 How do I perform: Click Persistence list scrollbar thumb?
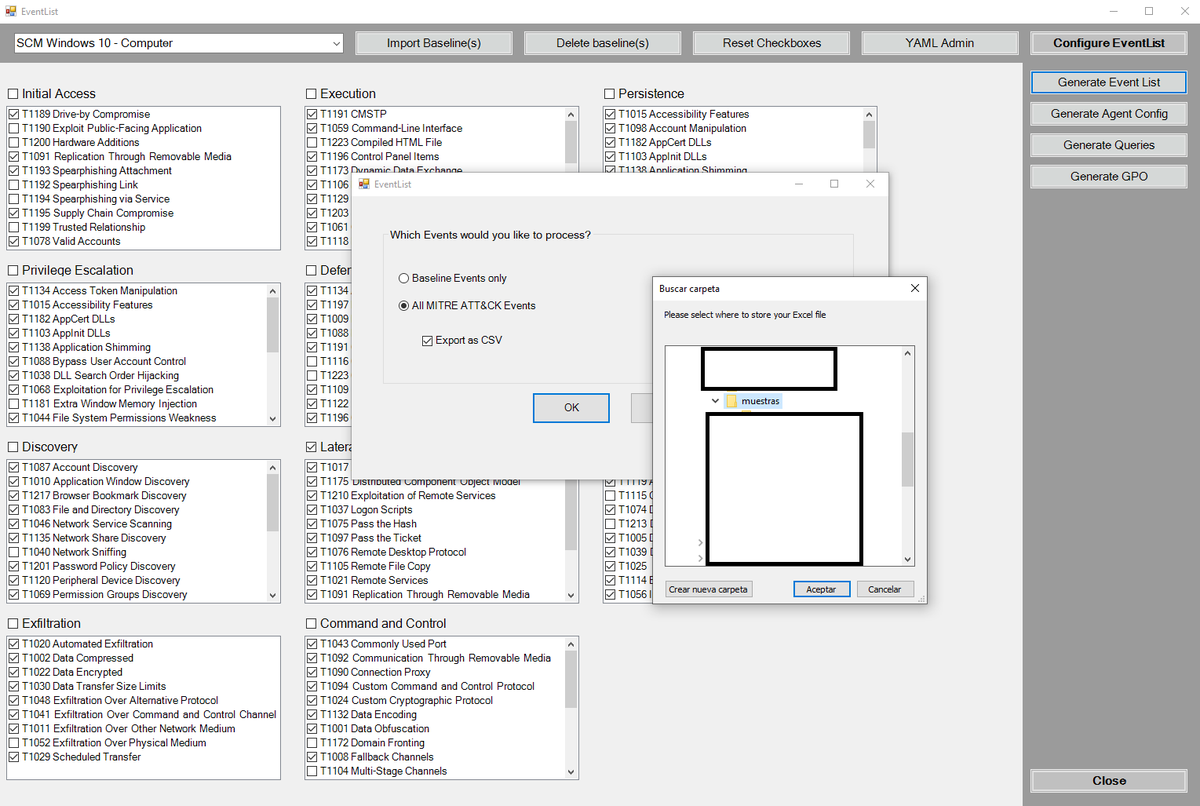click(869, 135)
